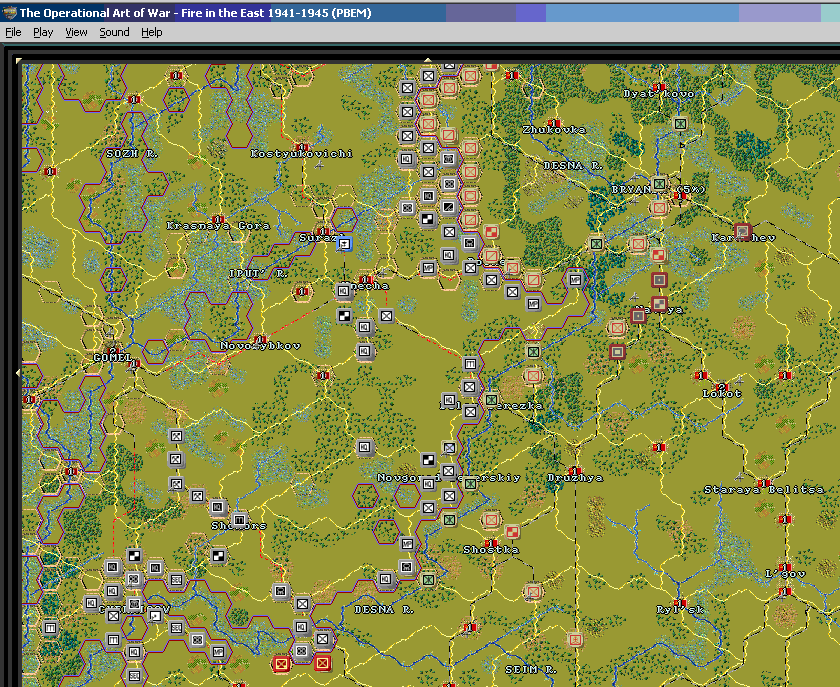Select lone checkered armor unit below Shchors
This screenshot has width=840, height=687.
point(218,556)
